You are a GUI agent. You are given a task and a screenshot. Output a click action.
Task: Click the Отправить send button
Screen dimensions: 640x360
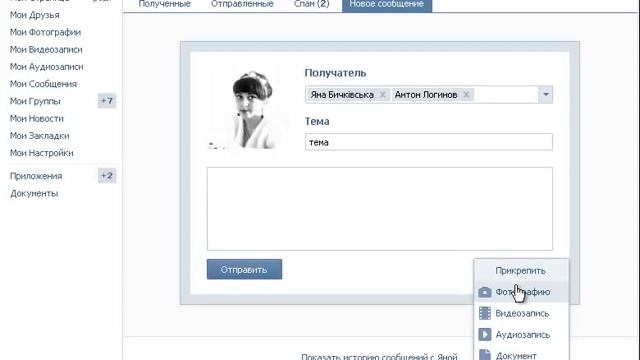click(x=244, y=269)
